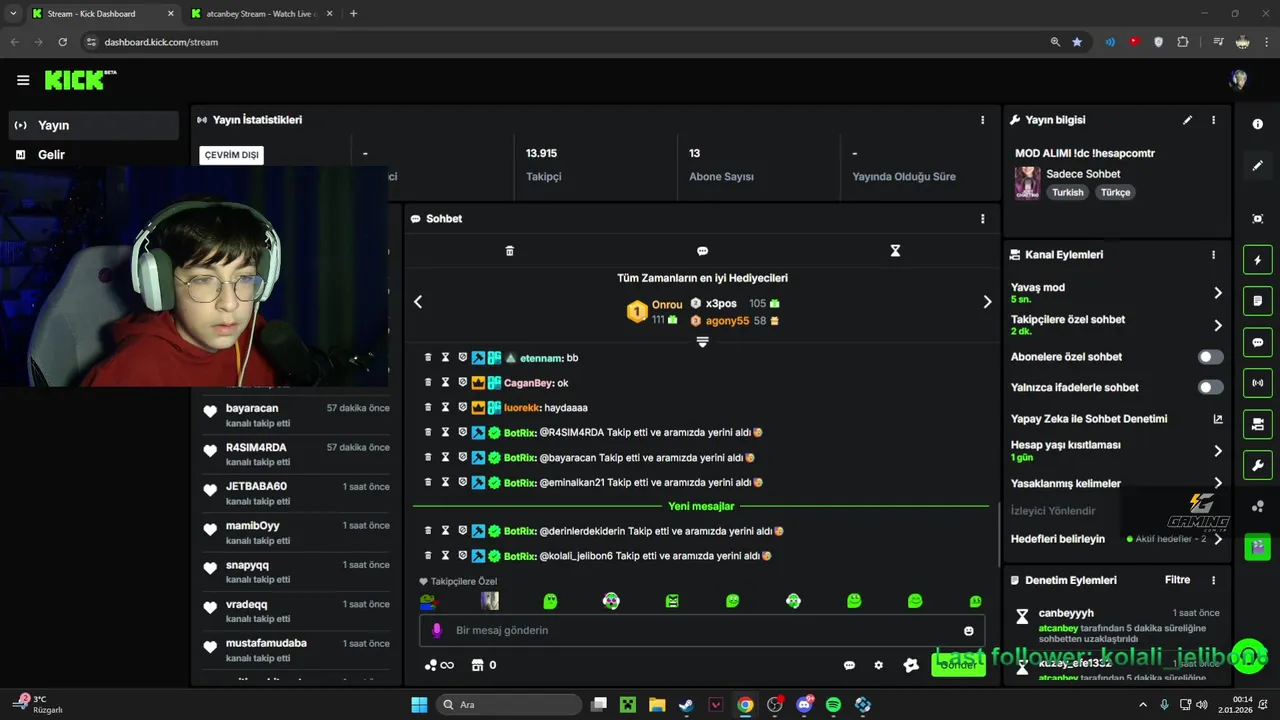Open Discord from taskbar
The width and height of the screenshot is (1280, 720).
[804, 705]
